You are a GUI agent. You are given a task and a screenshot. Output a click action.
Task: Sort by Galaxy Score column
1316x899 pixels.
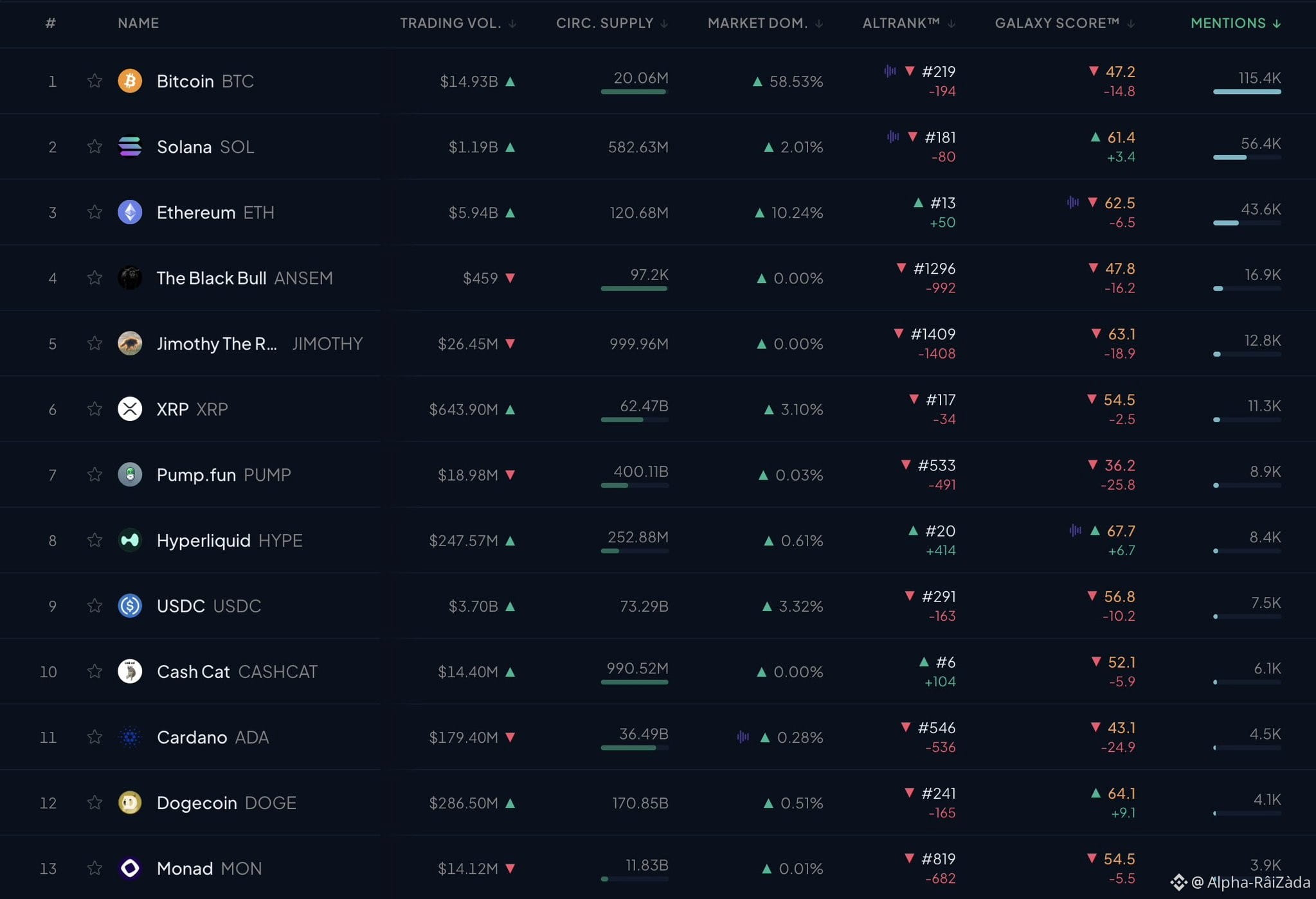pos(1065,23)
